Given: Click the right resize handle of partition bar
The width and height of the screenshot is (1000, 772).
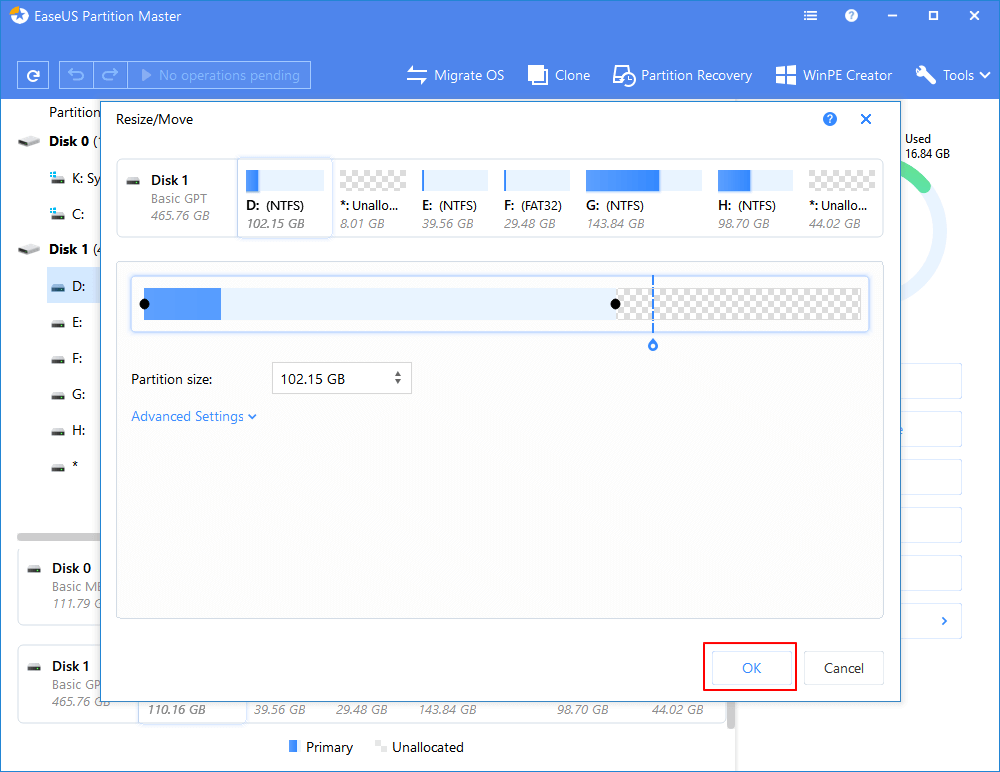Looking at the screenshot, I should (x=615, y=304).
